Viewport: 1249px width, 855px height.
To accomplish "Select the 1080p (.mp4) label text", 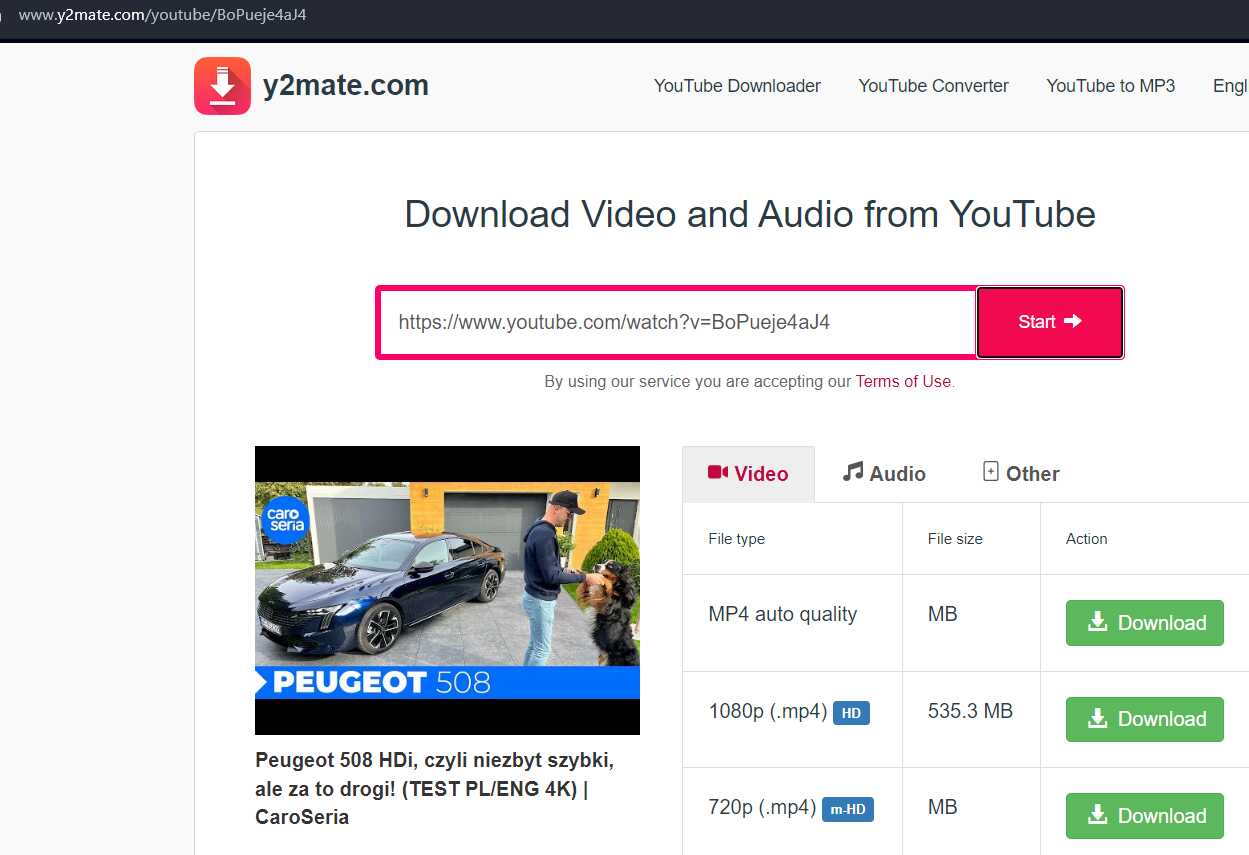I will [768, 711].
